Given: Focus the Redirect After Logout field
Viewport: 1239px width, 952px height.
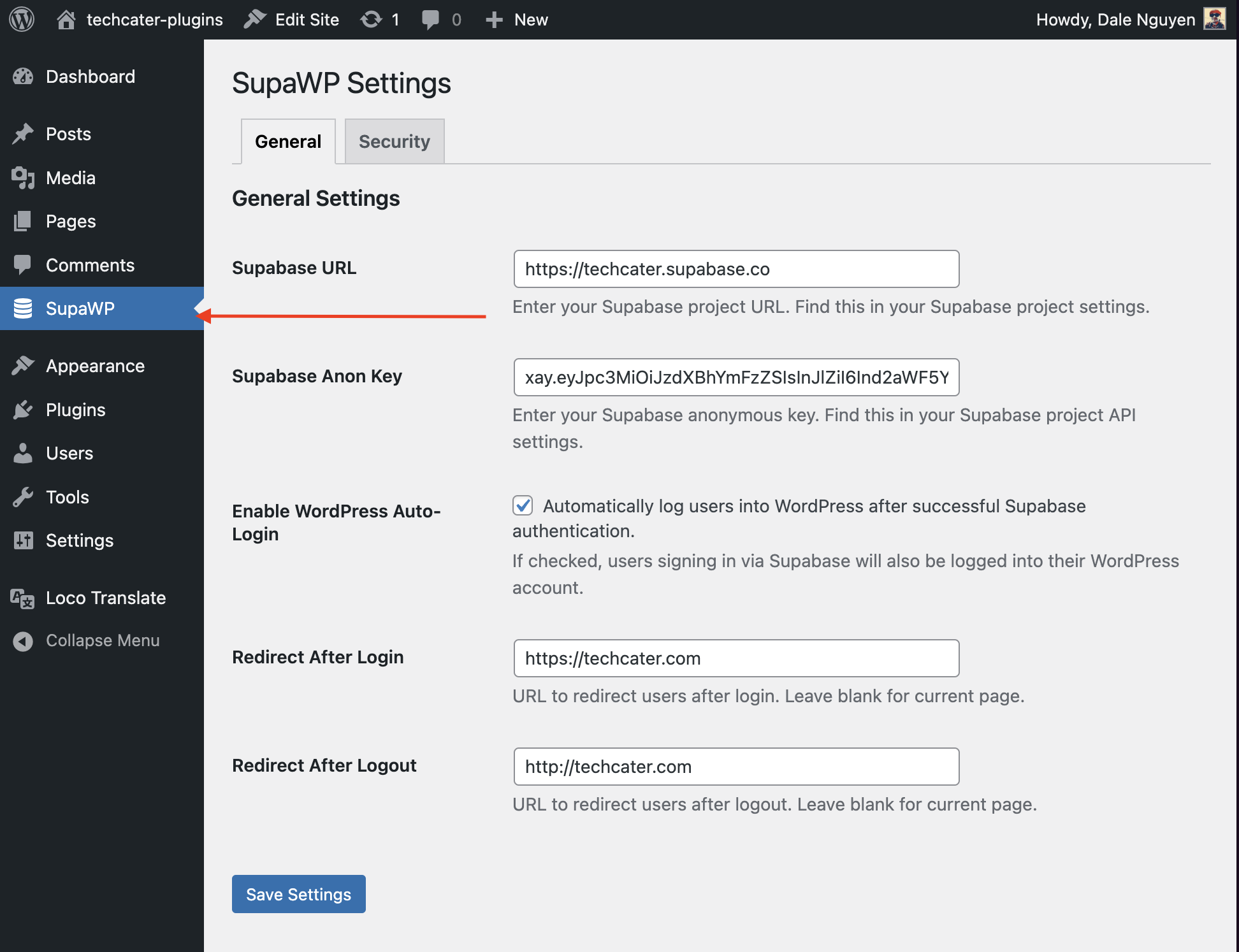Looking at the screenshot, I should point(736,767).
